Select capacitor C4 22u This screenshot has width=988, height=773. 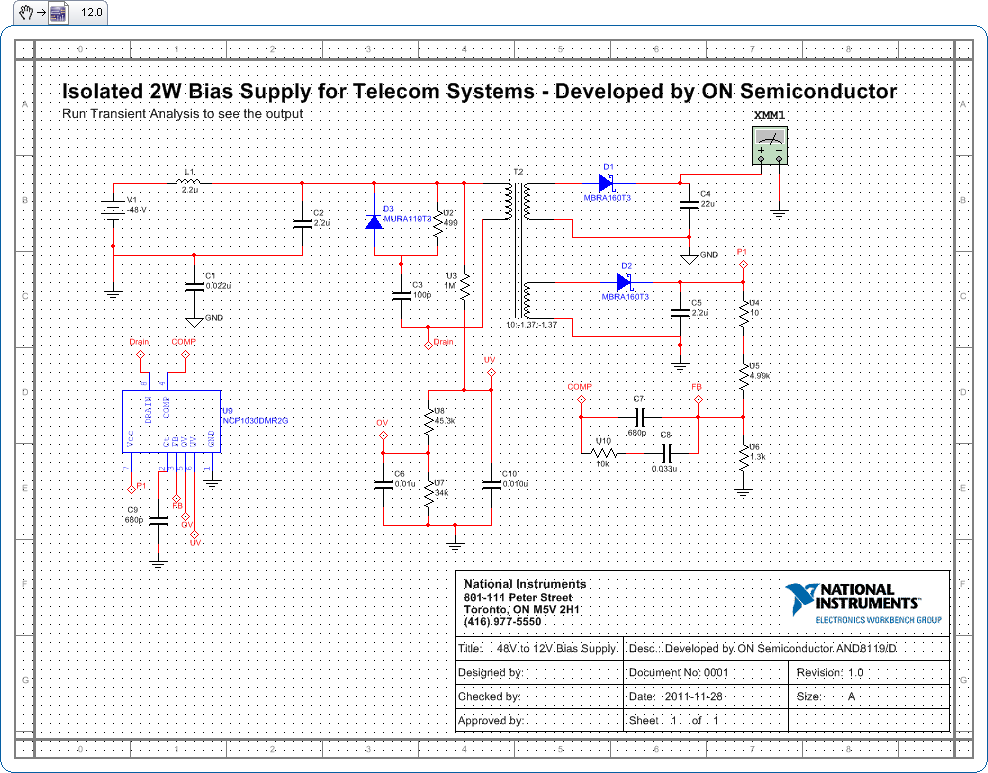(x=688, y=204)
